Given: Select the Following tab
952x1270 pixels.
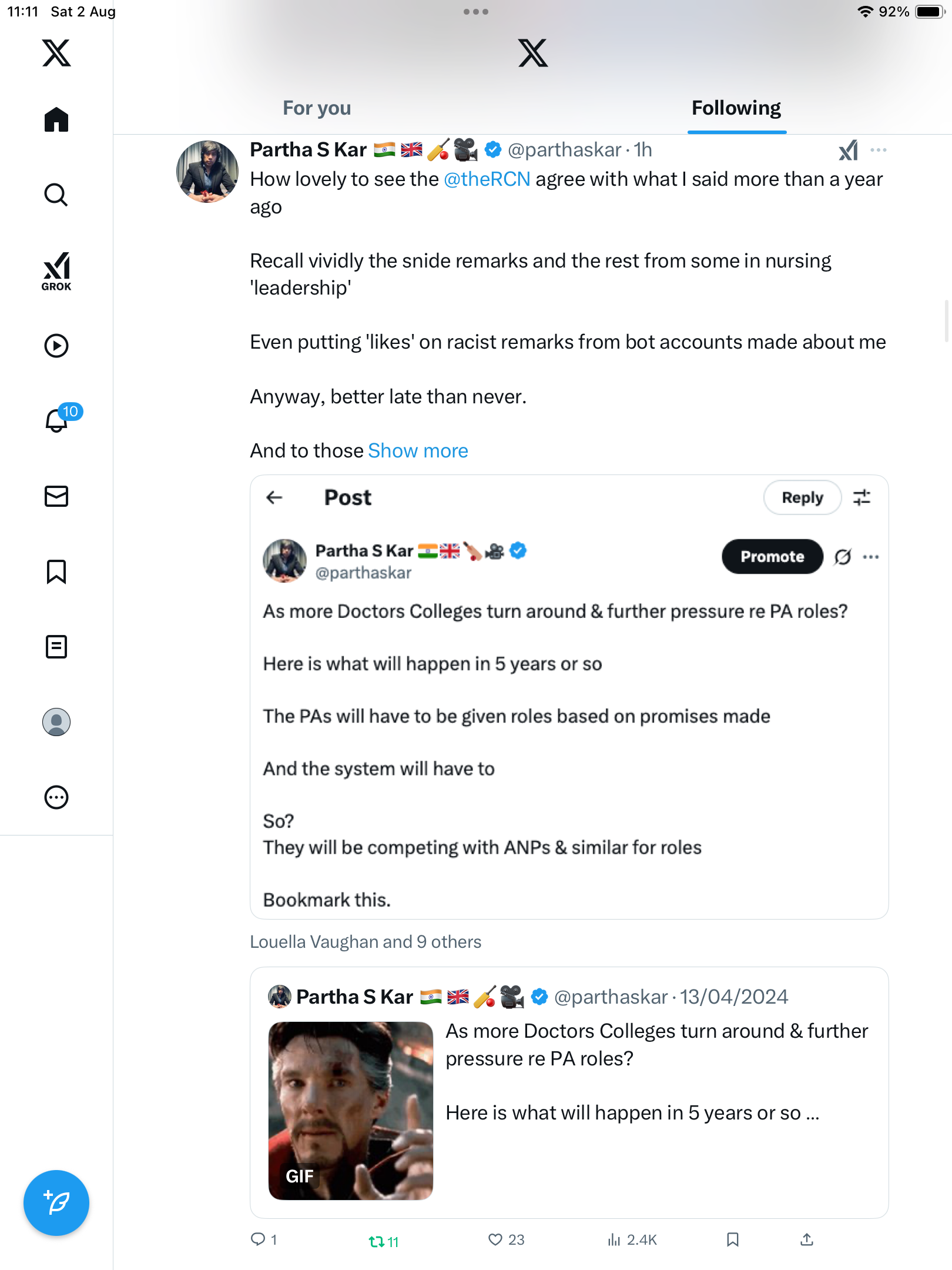Looking at the screenshot, I should (736, 108).
